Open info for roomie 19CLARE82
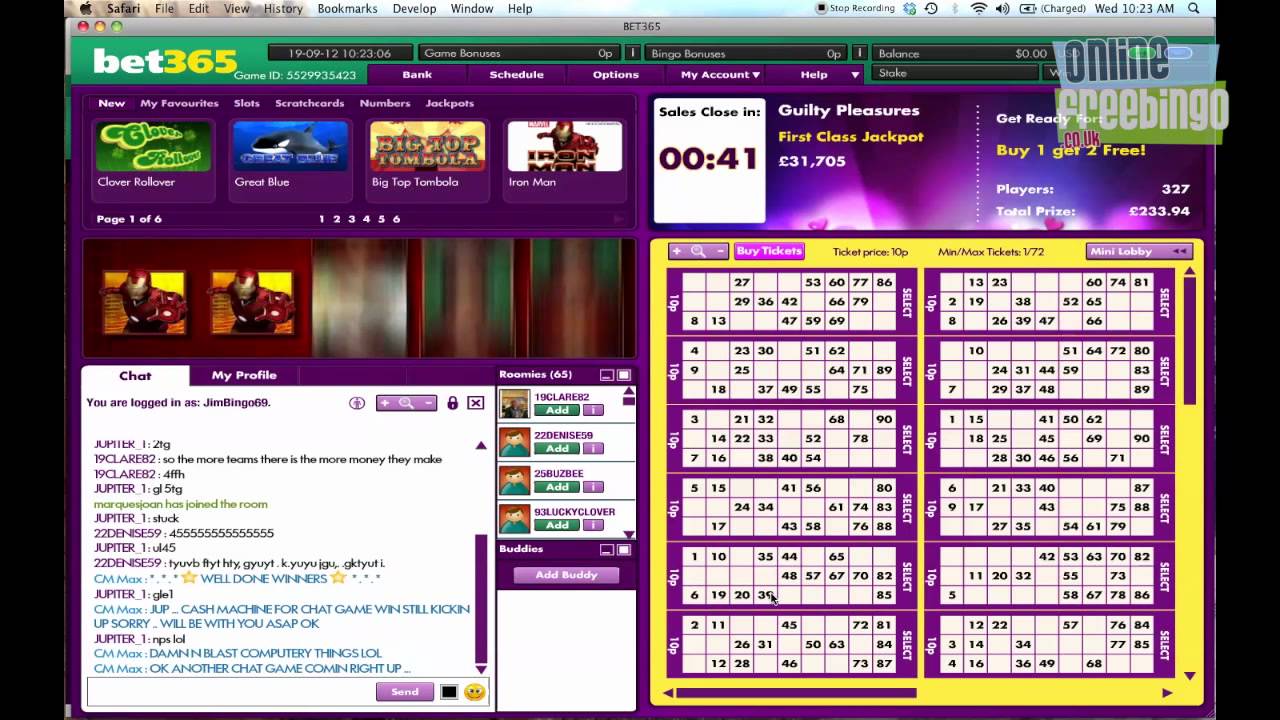The height and width of the screenshot is (720, 1280). (x=593, y=410)
